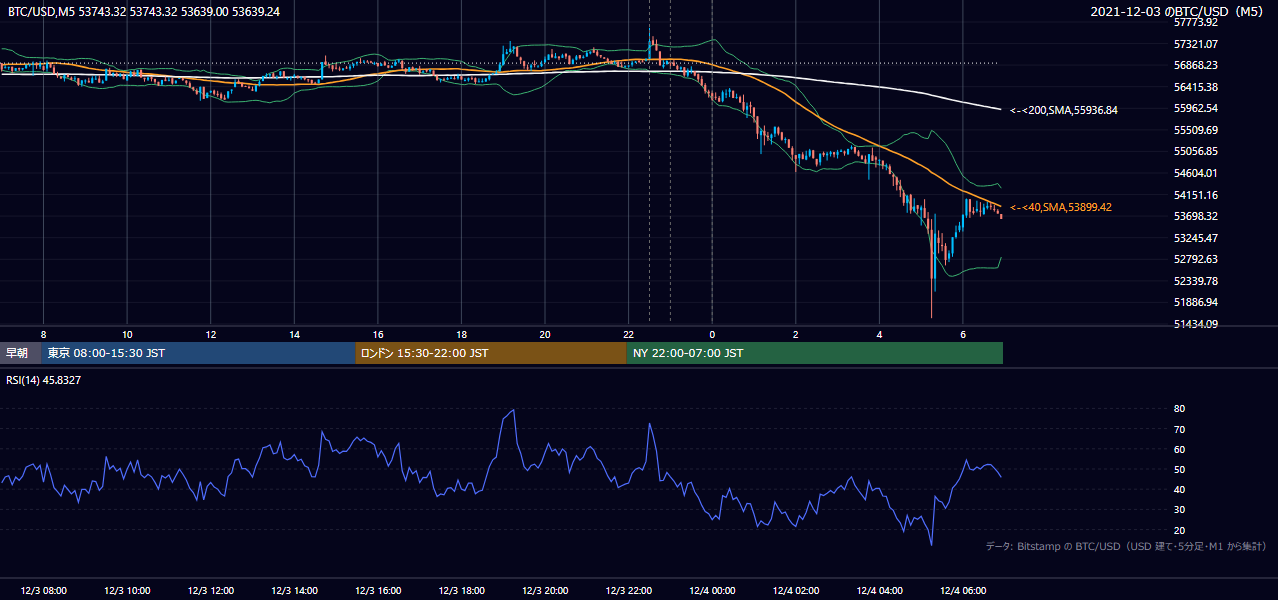
Task: Click price axis value 52792.63
Action: tap(1195, 259)
